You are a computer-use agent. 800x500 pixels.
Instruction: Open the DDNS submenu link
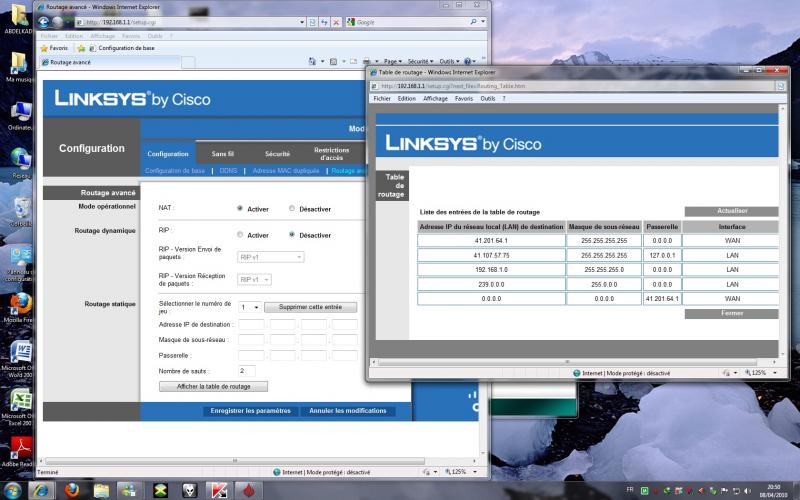[228, 171]
